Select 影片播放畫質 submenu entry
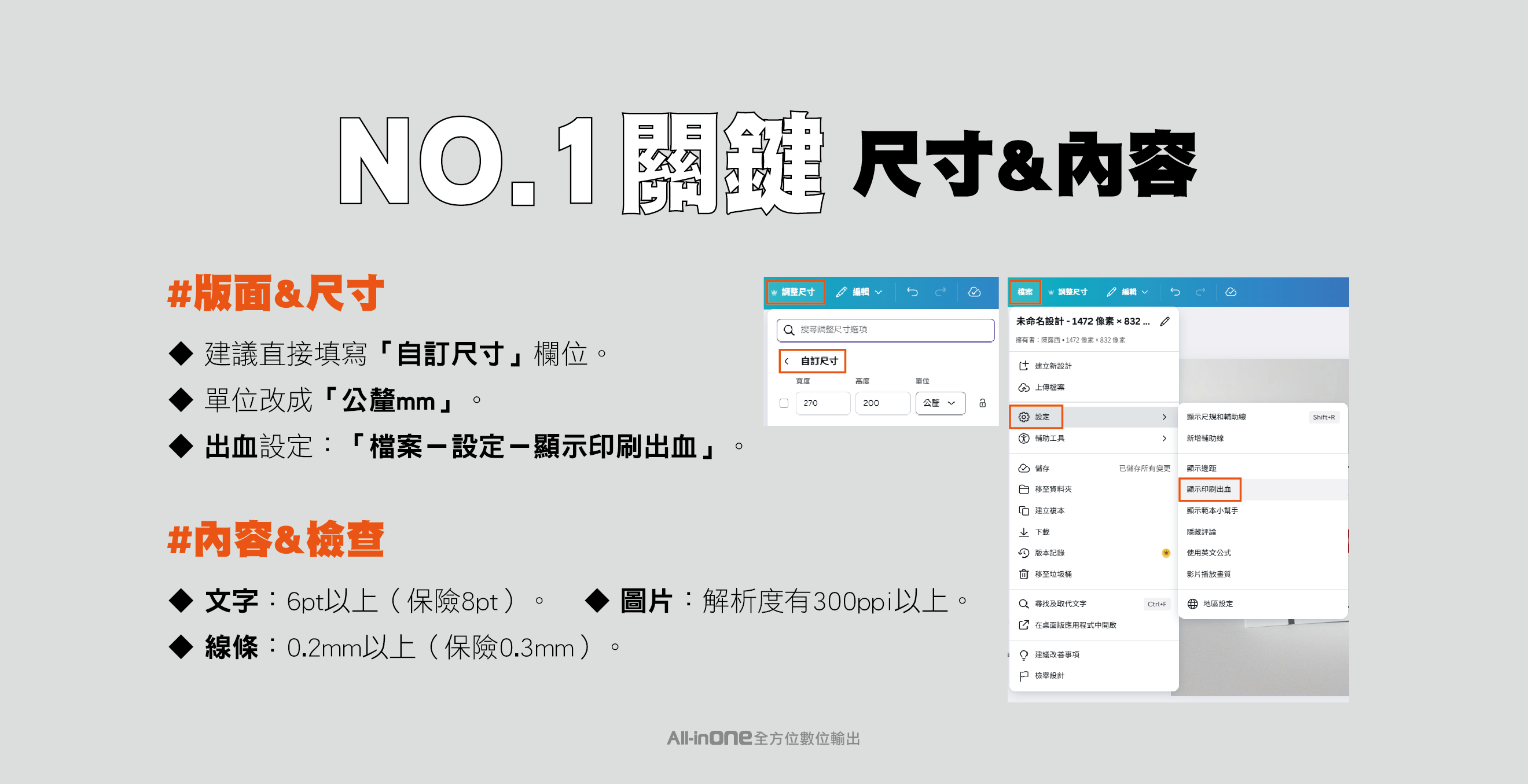This screenshot has width=1528, height=784. (1262, 574)
